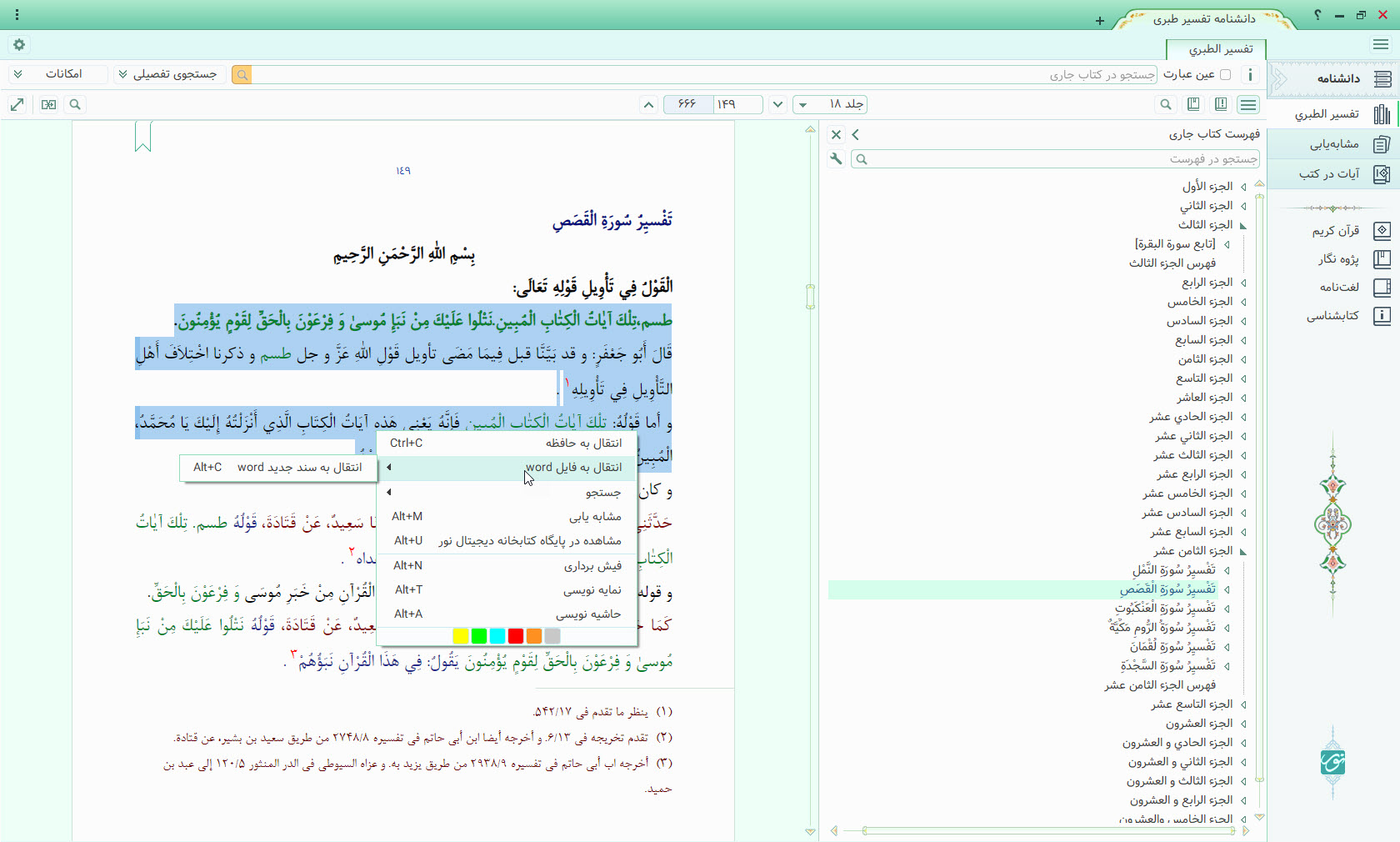Select مشابه یابی context menu item
1400x842 pixels.
(x=507, y=517)
